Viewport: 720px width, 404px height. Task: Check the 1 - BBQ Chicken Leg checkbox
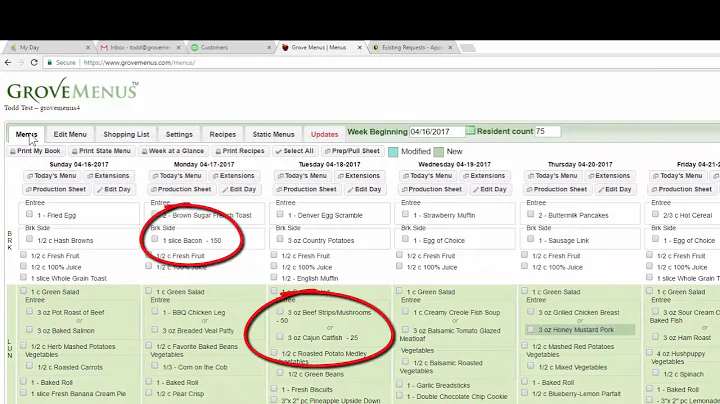coord(155,311)
